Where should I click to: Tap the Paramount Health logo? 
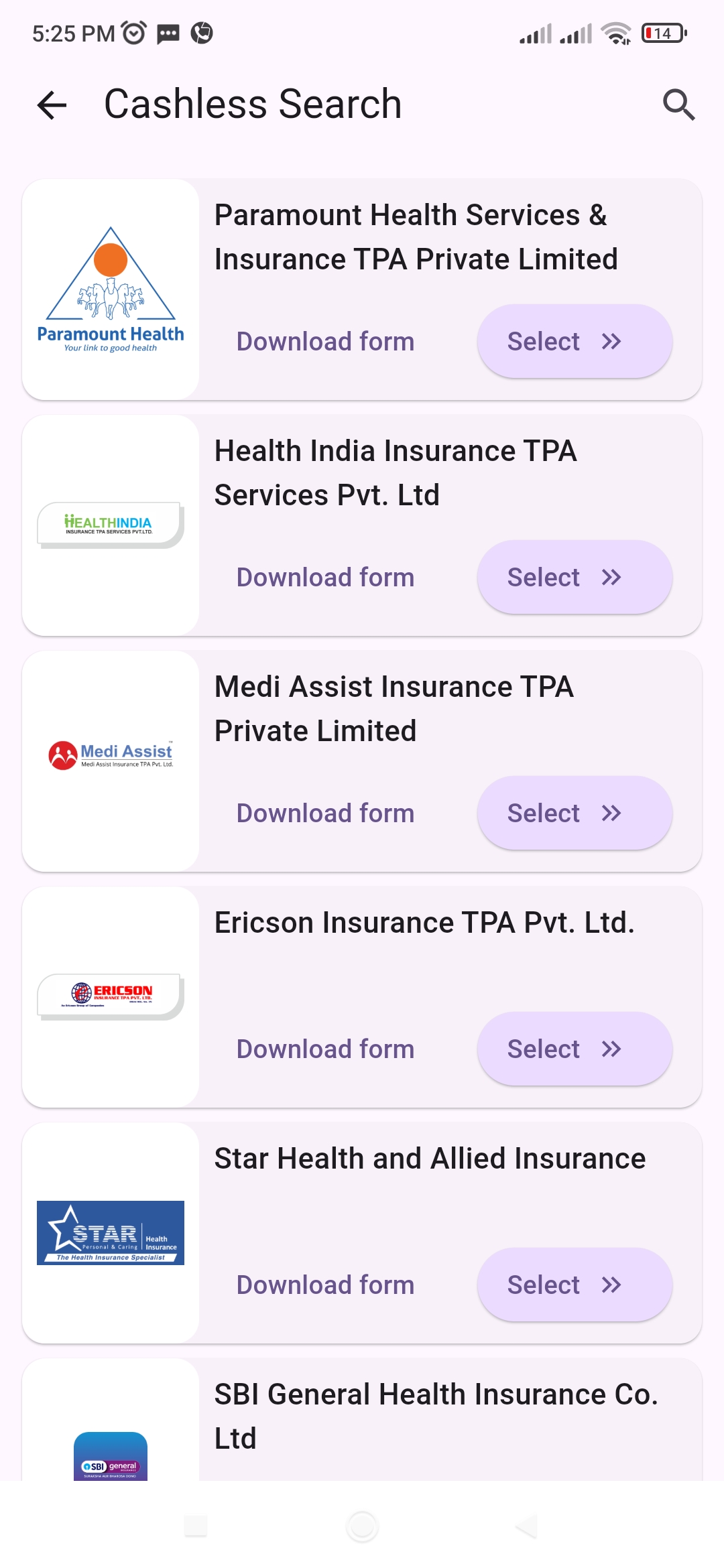click(x=111, y=289)
